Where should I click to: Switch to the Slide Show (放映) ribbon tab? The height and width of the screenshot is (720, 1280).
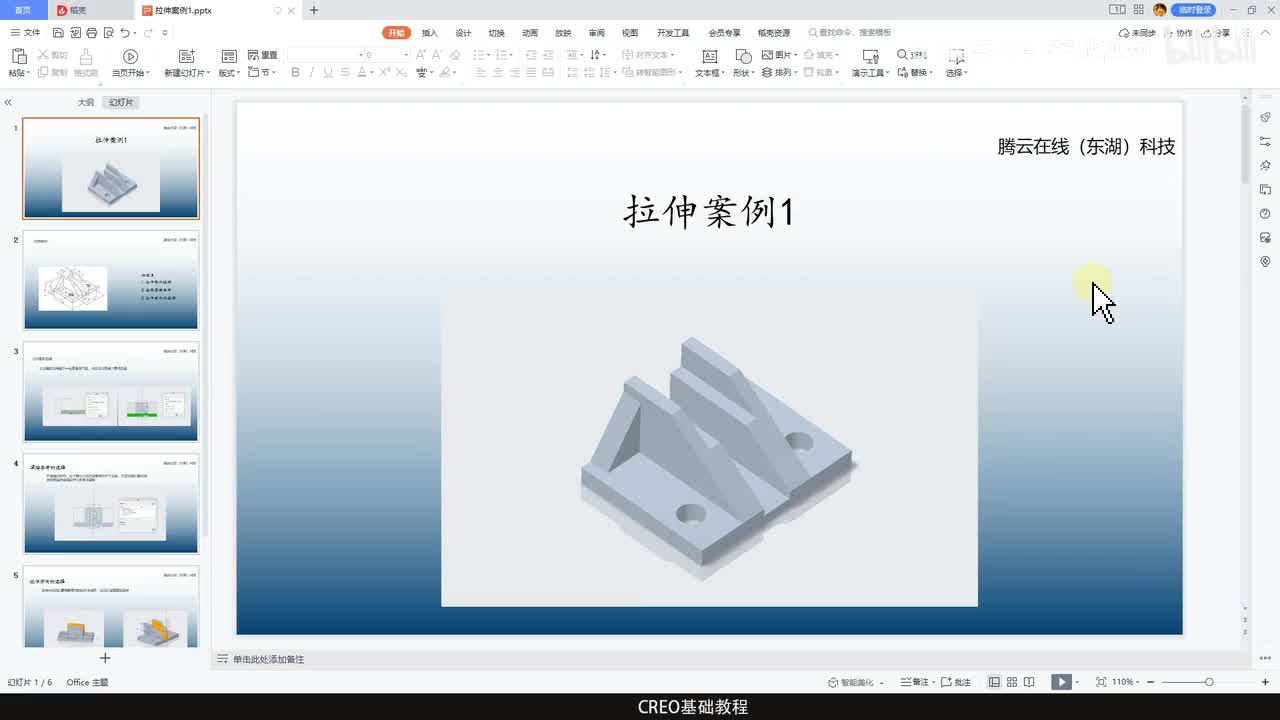pyautogui.click(x=563, y=33)
